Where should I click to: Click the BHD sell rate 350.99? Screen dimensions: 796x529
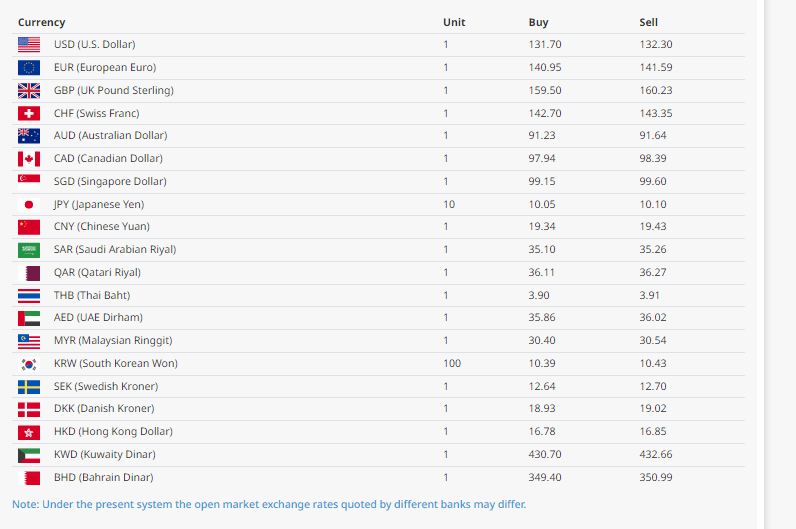coord(655,478)
